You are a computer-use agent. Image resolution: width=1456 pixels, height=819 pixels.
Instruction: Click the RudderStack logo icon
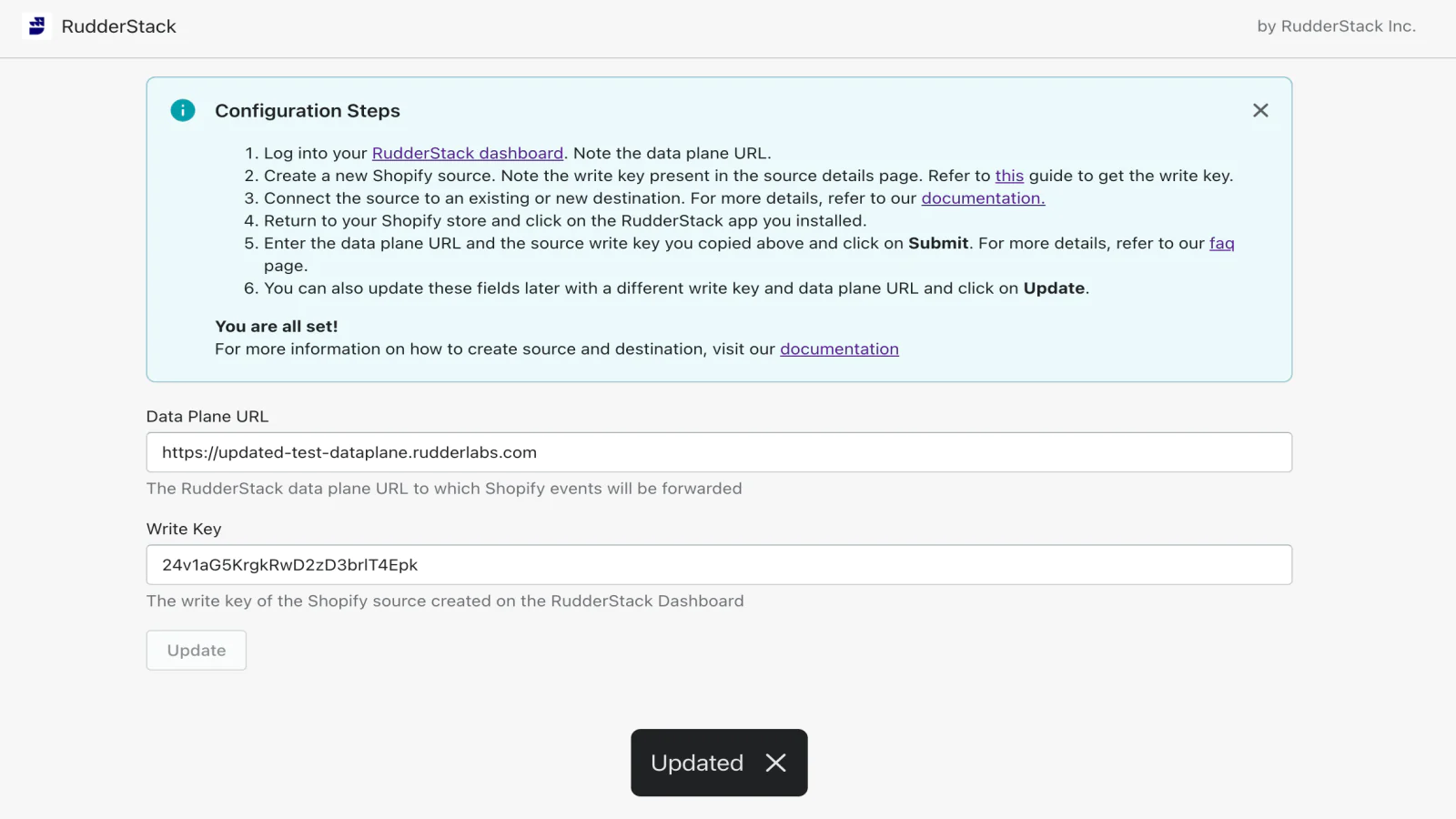35,26
